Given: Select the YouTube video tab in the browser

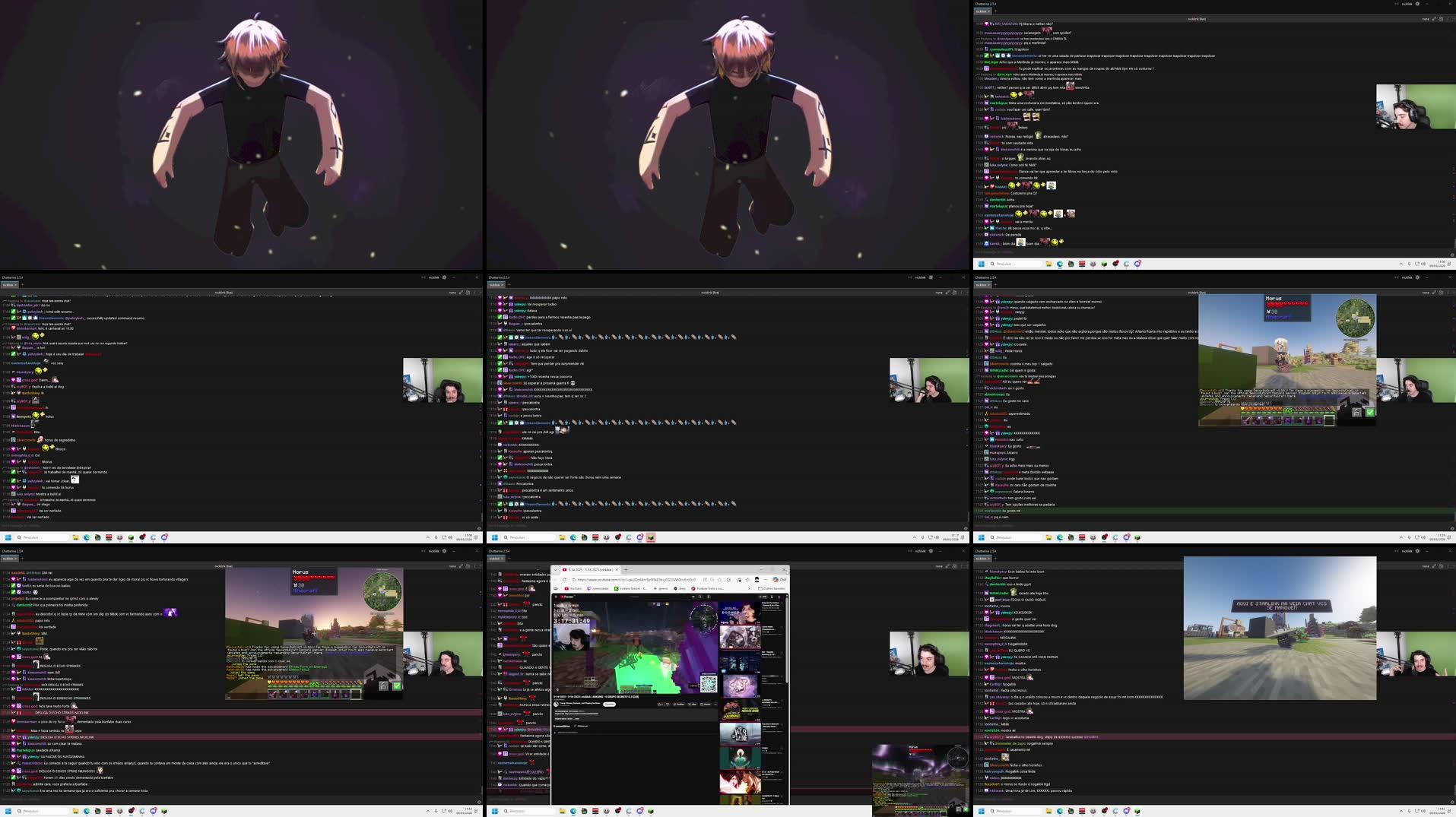Looking at the screenshot, I should click(588, 569).
